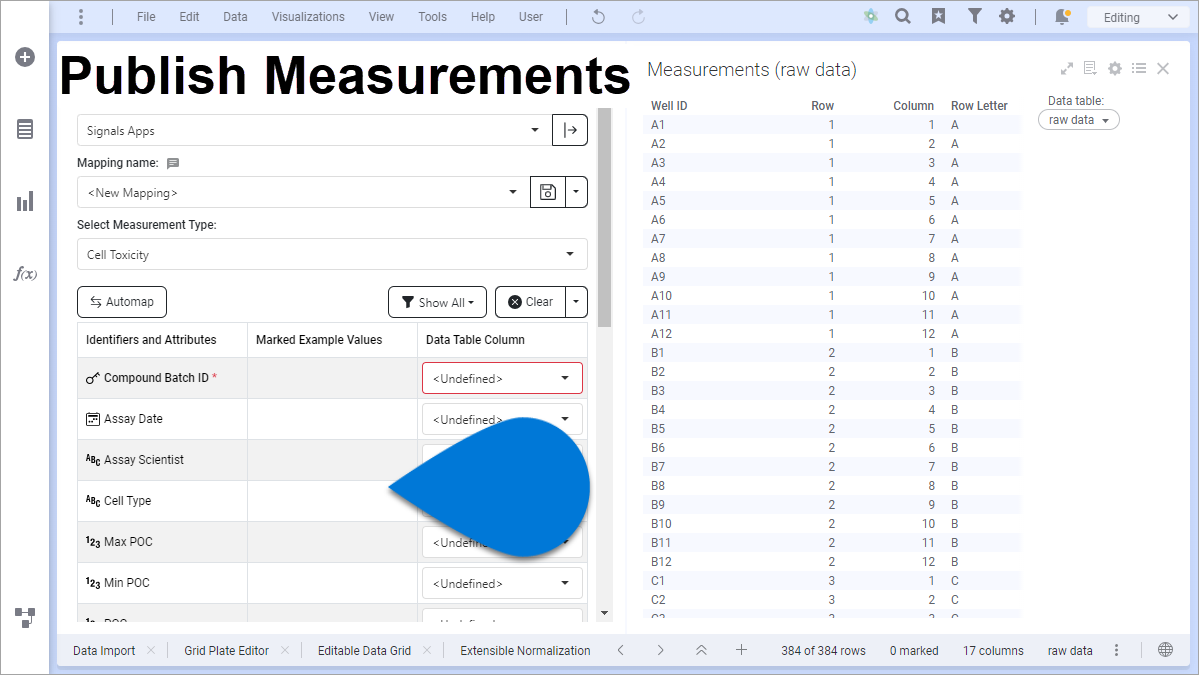Screen dimensions: 1199x675
Task: Open the notifications bell icon
Action: point(1062,16)
